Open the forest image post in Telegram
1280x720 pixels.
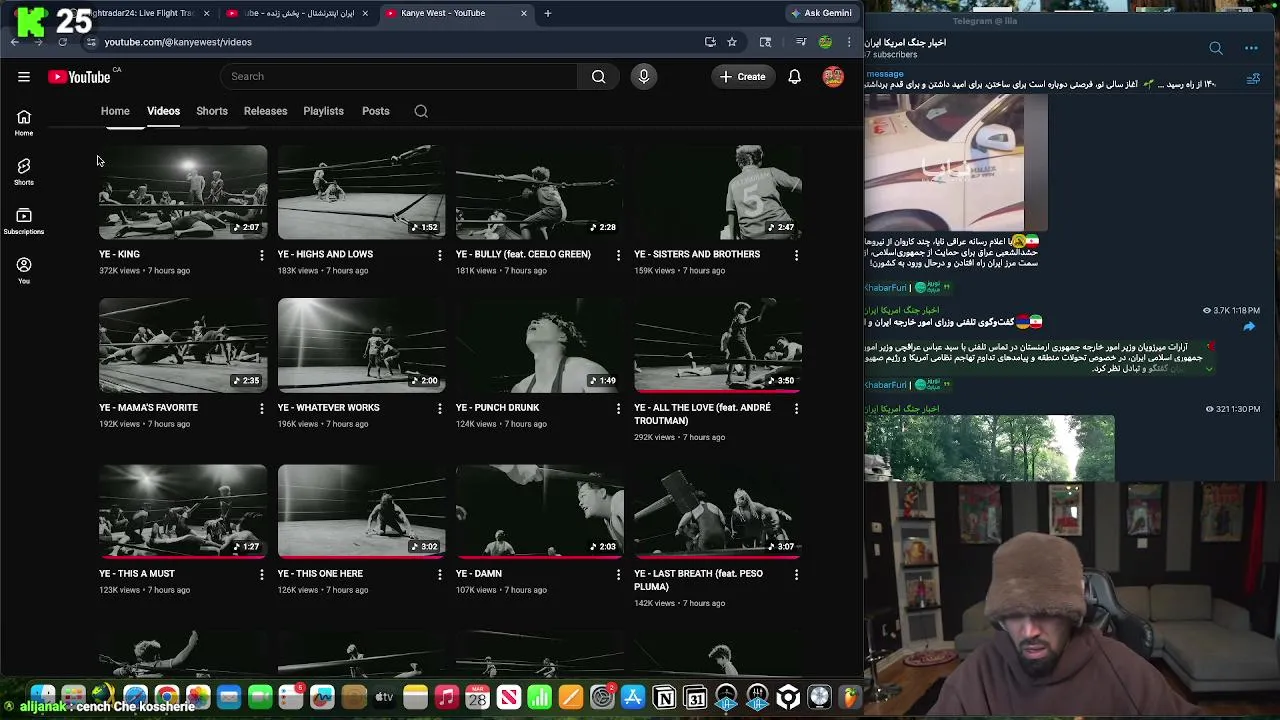[989, 448]
